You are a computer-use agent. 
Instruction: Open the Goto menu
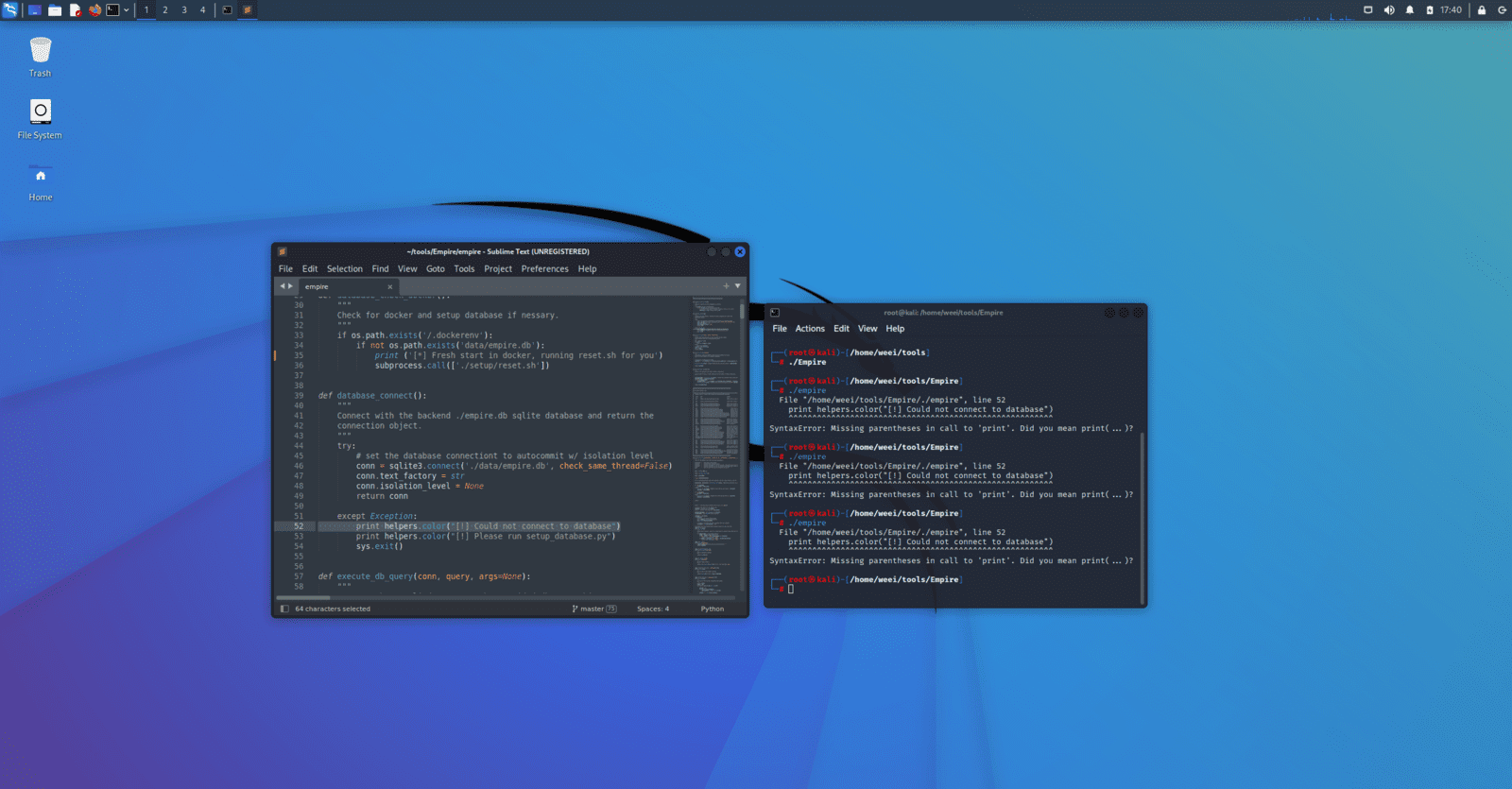[435, 269]
